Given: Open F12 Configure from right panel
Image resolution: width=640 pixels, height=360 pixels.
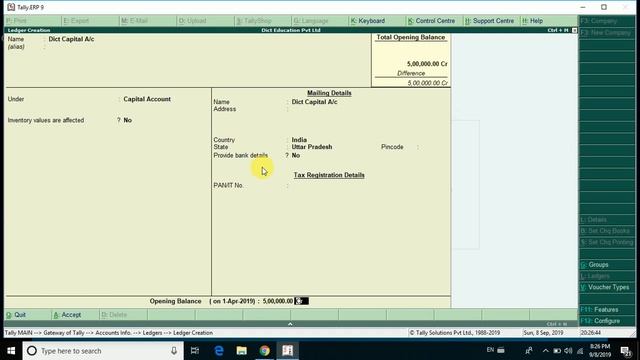Looking at the screenshot, I should (x=607, y=321).
